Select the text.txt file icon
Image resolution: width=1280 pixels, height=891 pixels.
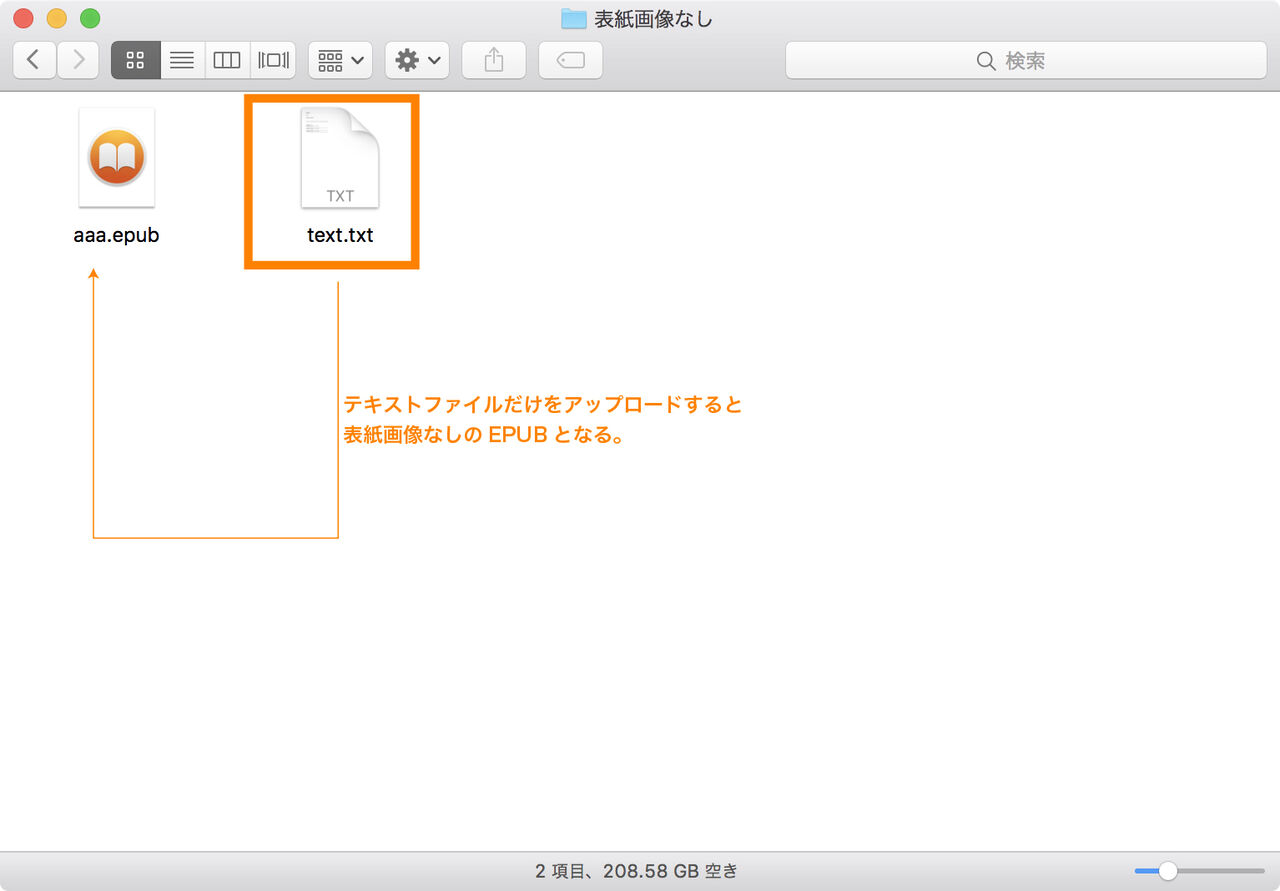click(340, 158)
